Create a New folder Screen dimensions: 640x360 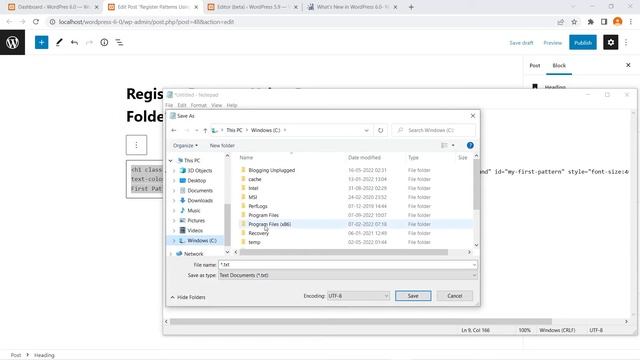[x=222, y=145]
